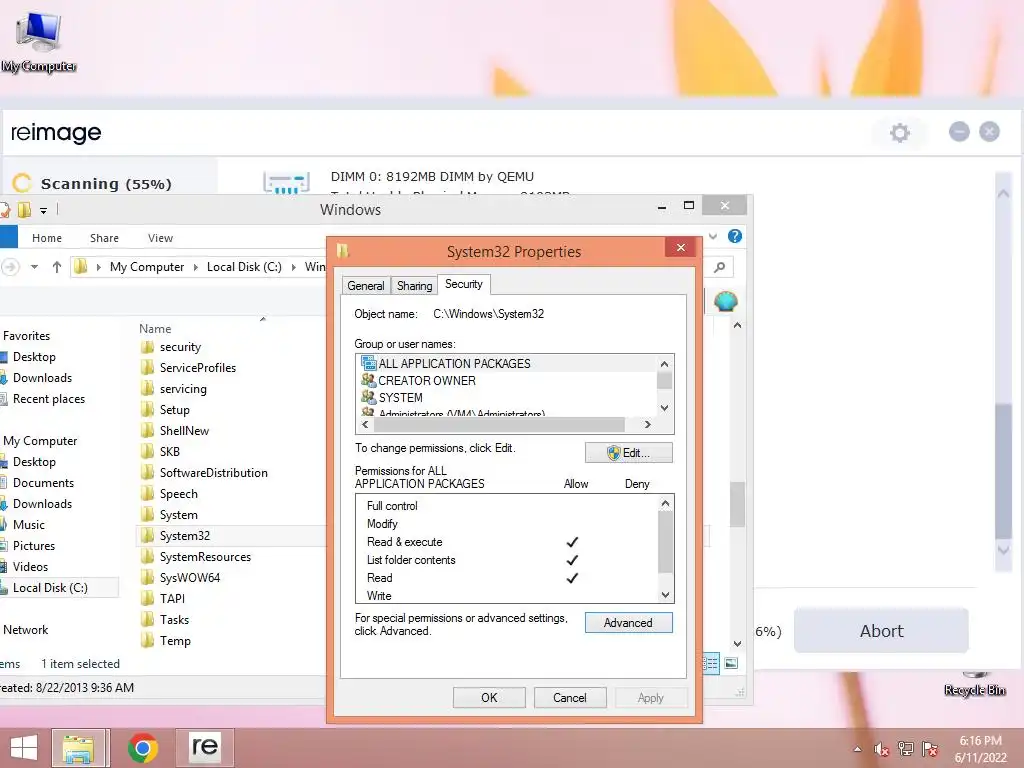Open Recent places favorite
This screenshot has width=1024, height=768.
tap(49, 399)
